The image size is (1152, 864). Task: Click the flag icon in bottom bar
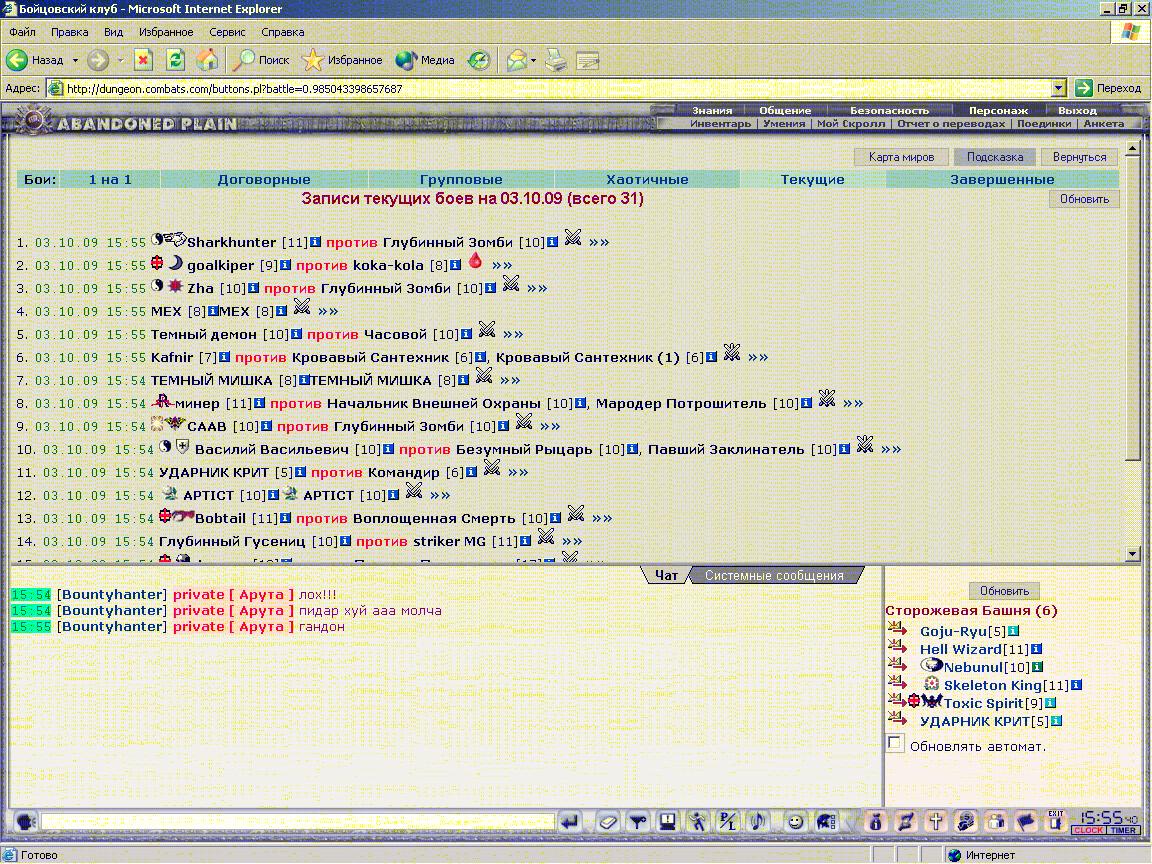point(1026,822)
